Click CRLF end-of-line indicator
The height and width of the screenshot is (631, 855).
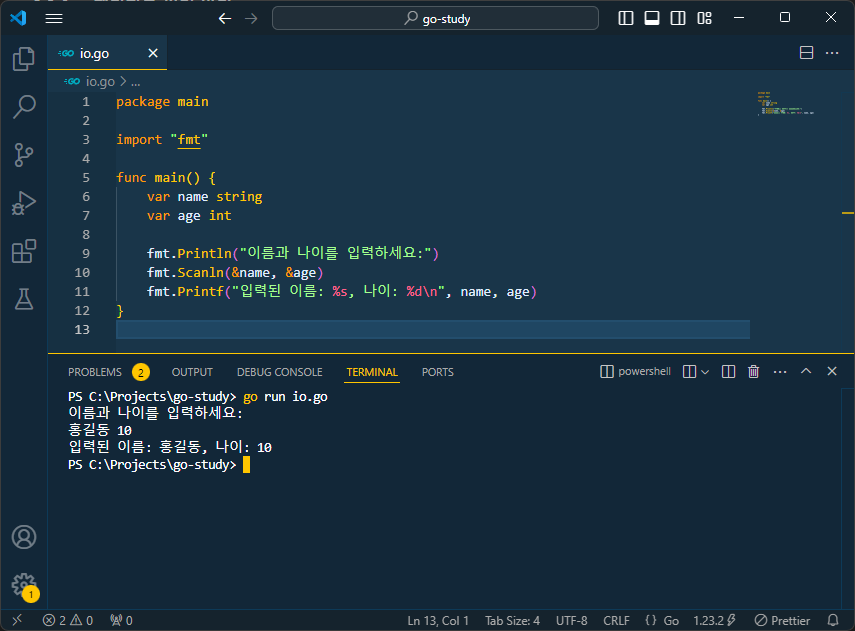point(617,620)
